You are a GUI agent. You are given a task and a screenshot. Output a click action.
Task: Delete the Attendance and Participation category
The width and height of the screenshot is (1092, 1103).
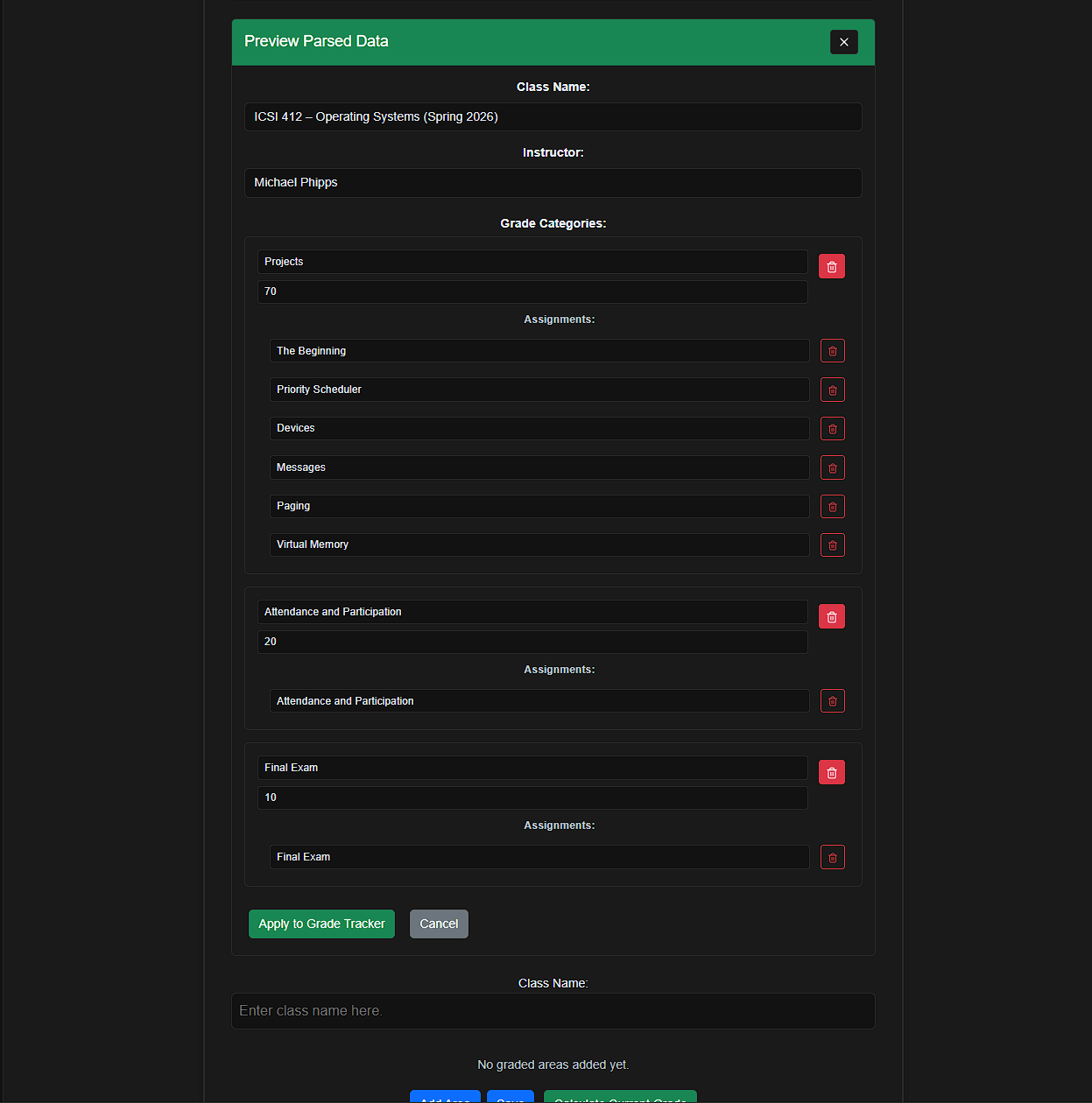coord(831,616)
